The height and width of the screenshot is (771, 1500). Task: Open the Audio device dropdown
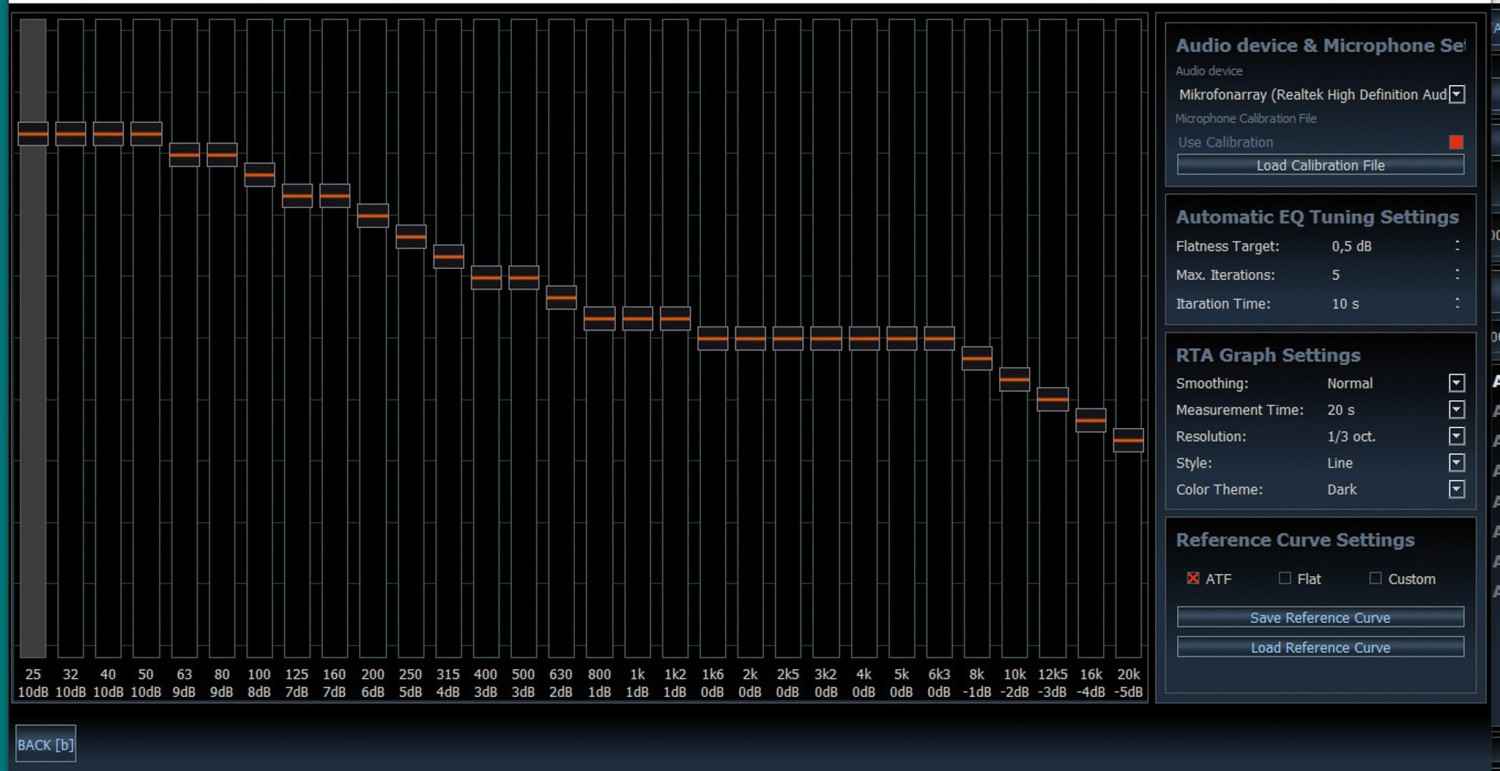pyautogui.click(x=1457, y=94)
